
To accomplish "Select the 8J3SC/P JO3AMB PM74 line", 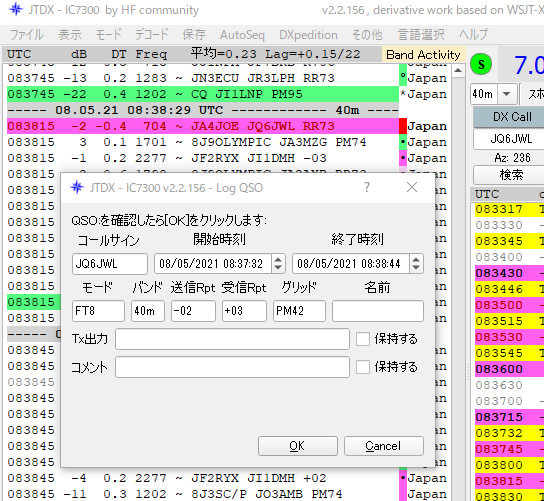I will click(203, 494).
